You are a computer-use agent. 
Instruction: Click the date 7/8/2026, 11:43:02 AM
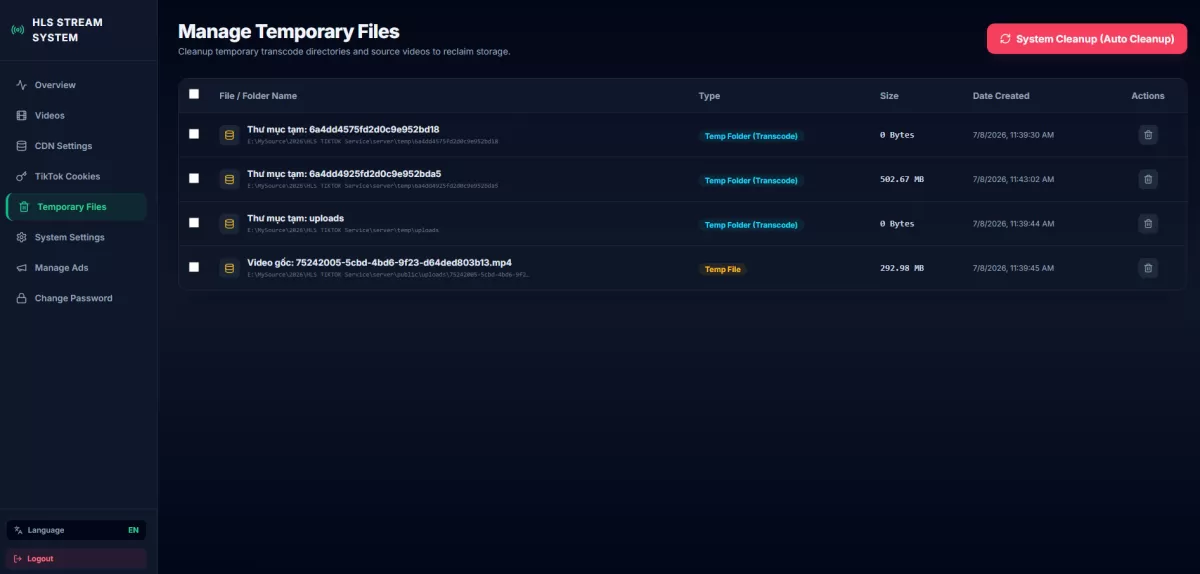click(x=1013, y=179)
